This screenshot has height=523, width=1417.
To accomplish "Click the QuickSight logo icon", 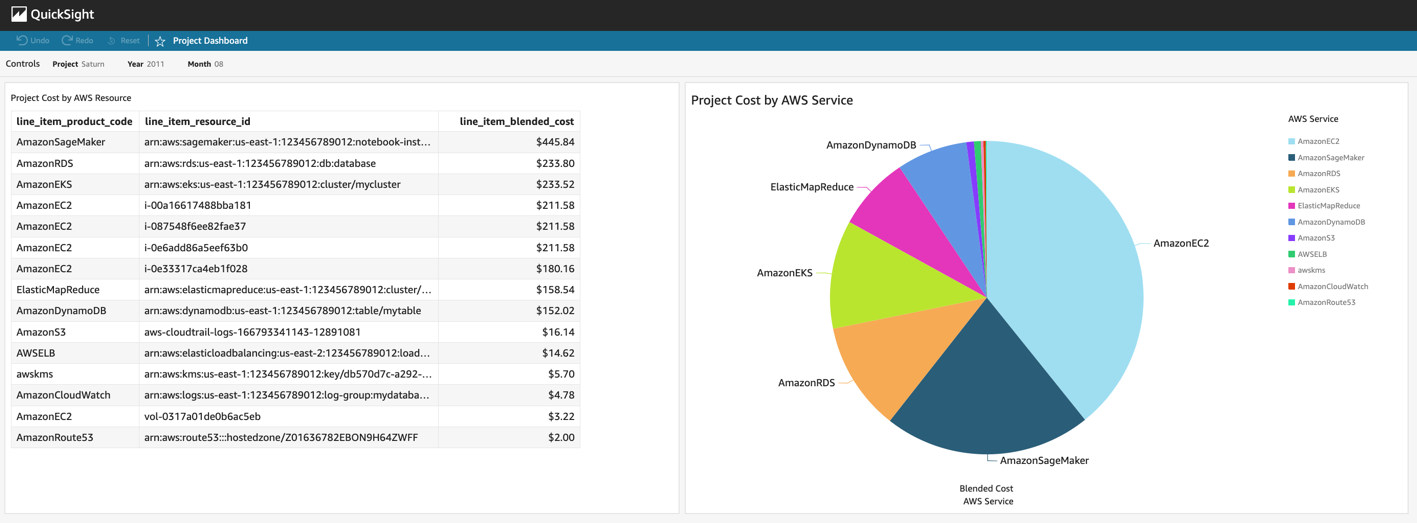I will click(x=19, y=14).
